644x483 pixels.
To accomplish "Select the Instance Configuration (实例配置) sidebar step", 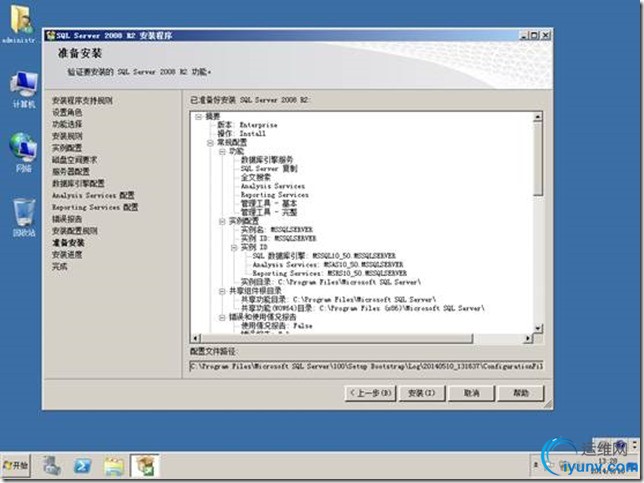I will 67,148.
